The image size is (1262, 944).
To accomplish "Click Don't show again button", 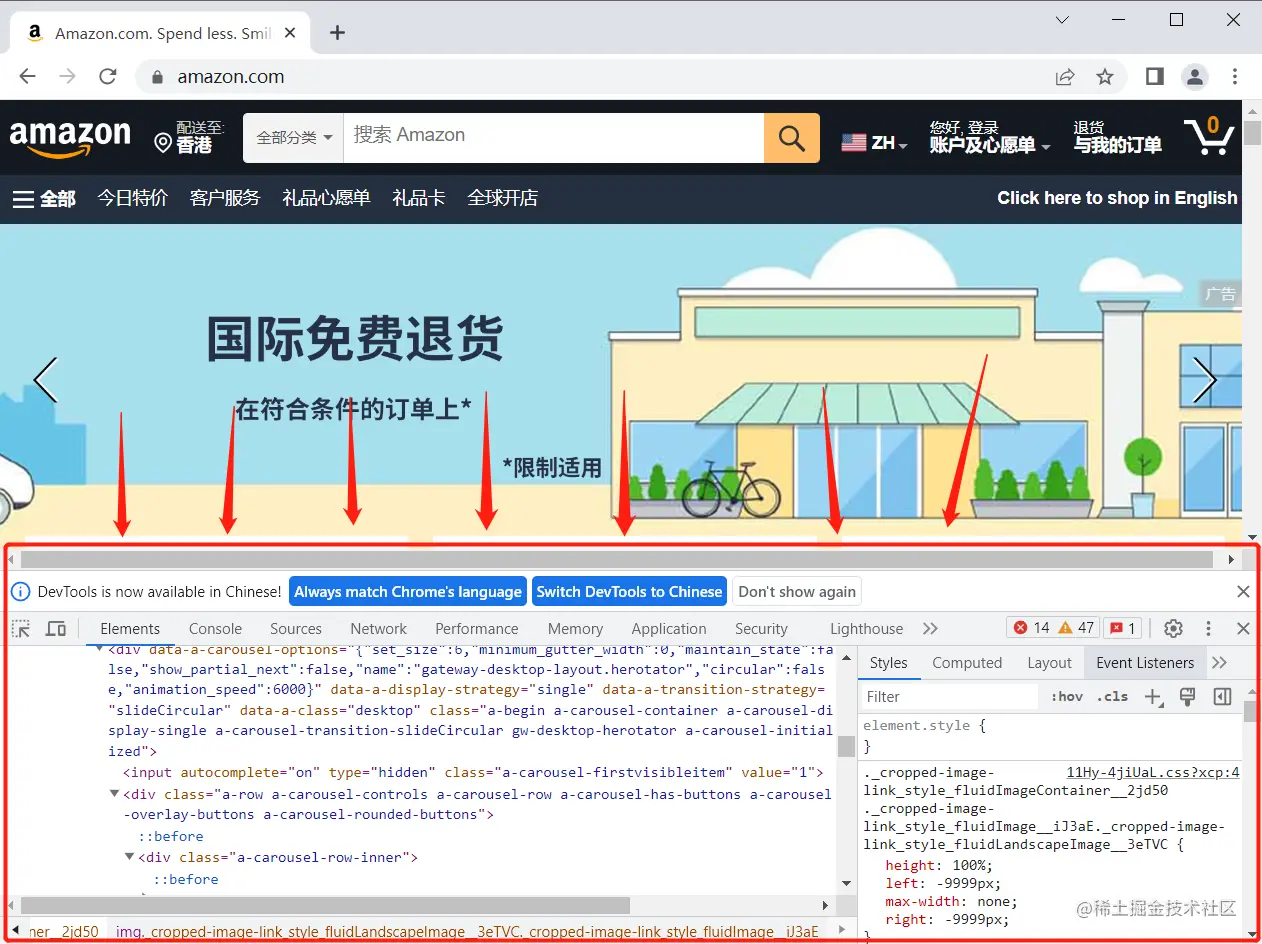I will point(797,591).
